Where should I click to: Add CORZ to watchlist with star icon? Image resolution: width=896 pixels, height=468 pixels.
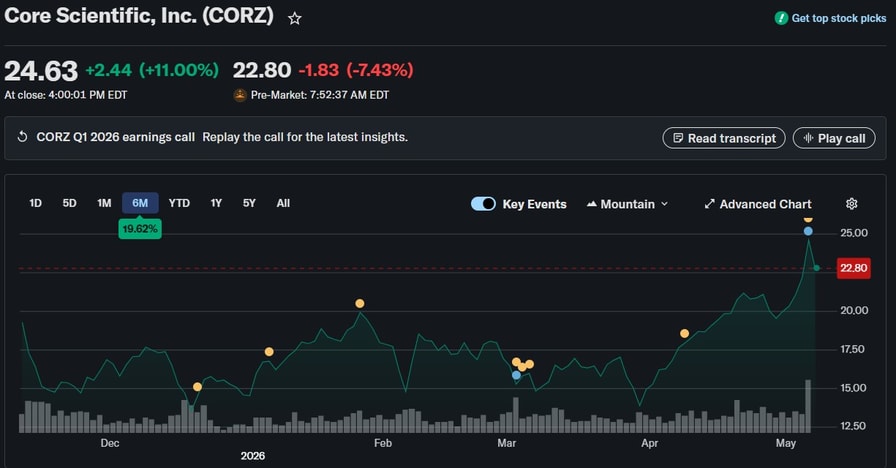[x=294, y=18]
